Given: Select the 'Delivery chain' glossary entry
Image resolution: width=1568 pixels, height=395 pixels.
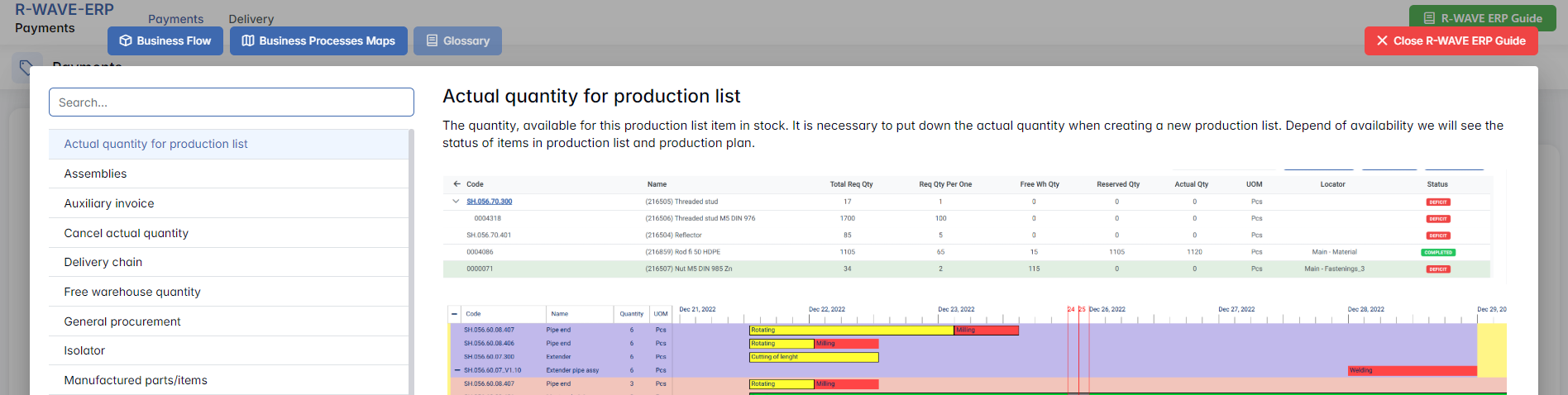Looking at the screenshot, I should click(103, 262).
